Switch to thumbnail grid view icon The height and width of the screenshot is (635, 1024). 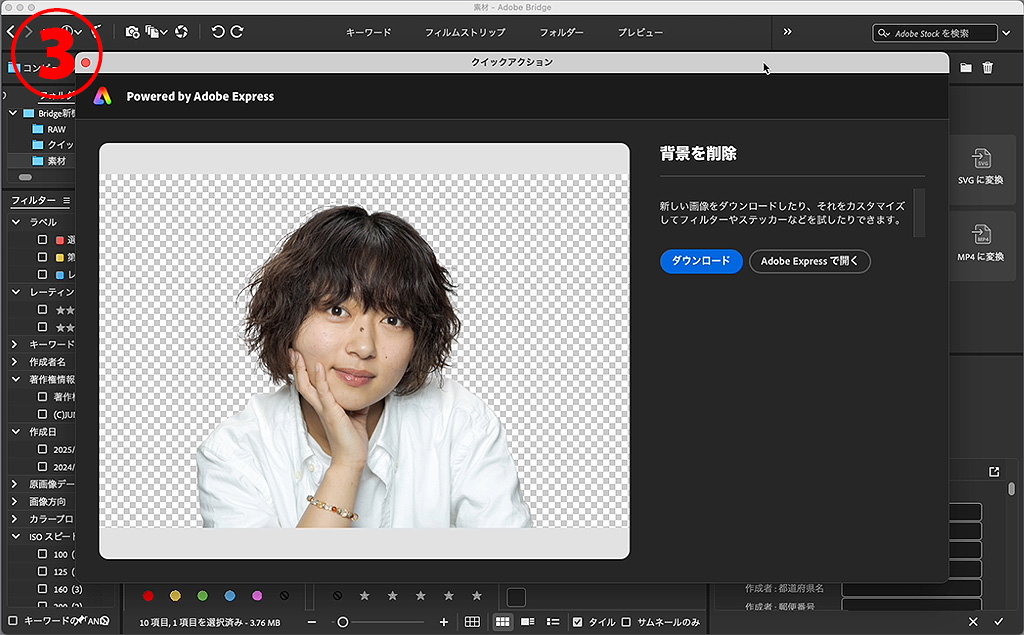click(503, 622)
